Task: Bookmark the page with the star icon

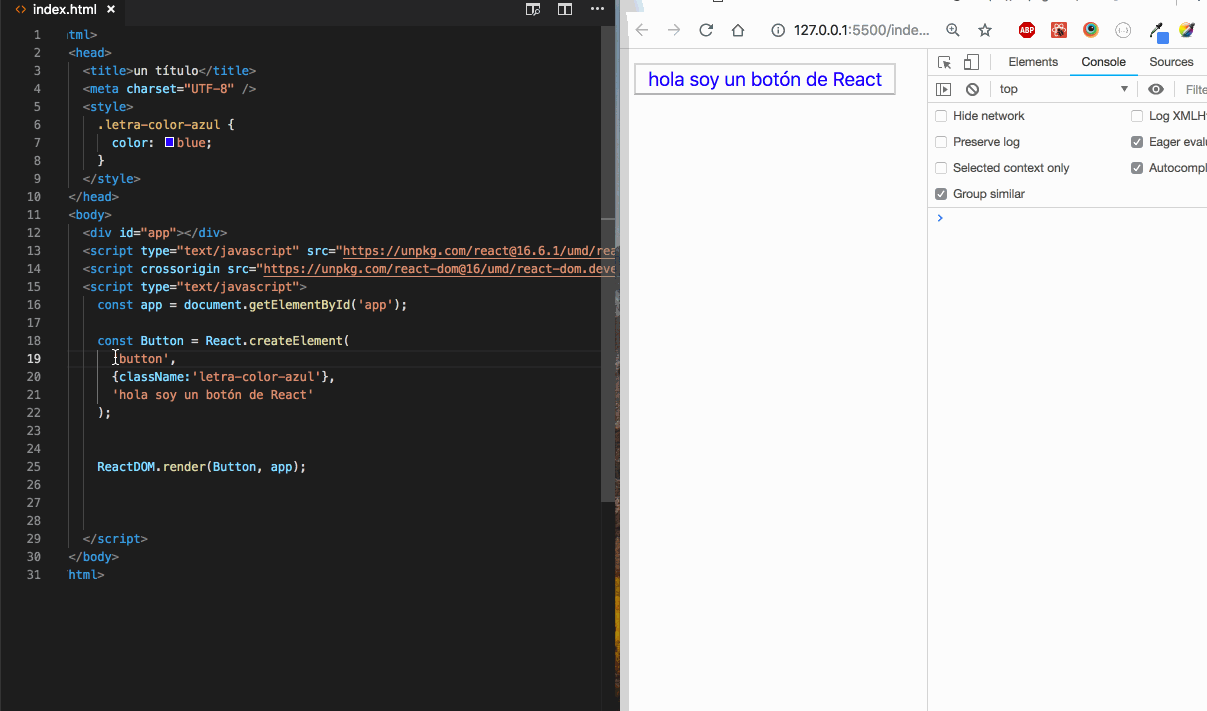Action: 985,30
